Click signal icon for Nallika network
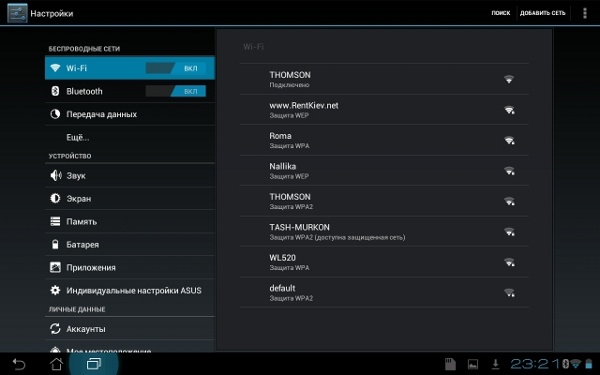The image size is (600, 375). point(509,171)
